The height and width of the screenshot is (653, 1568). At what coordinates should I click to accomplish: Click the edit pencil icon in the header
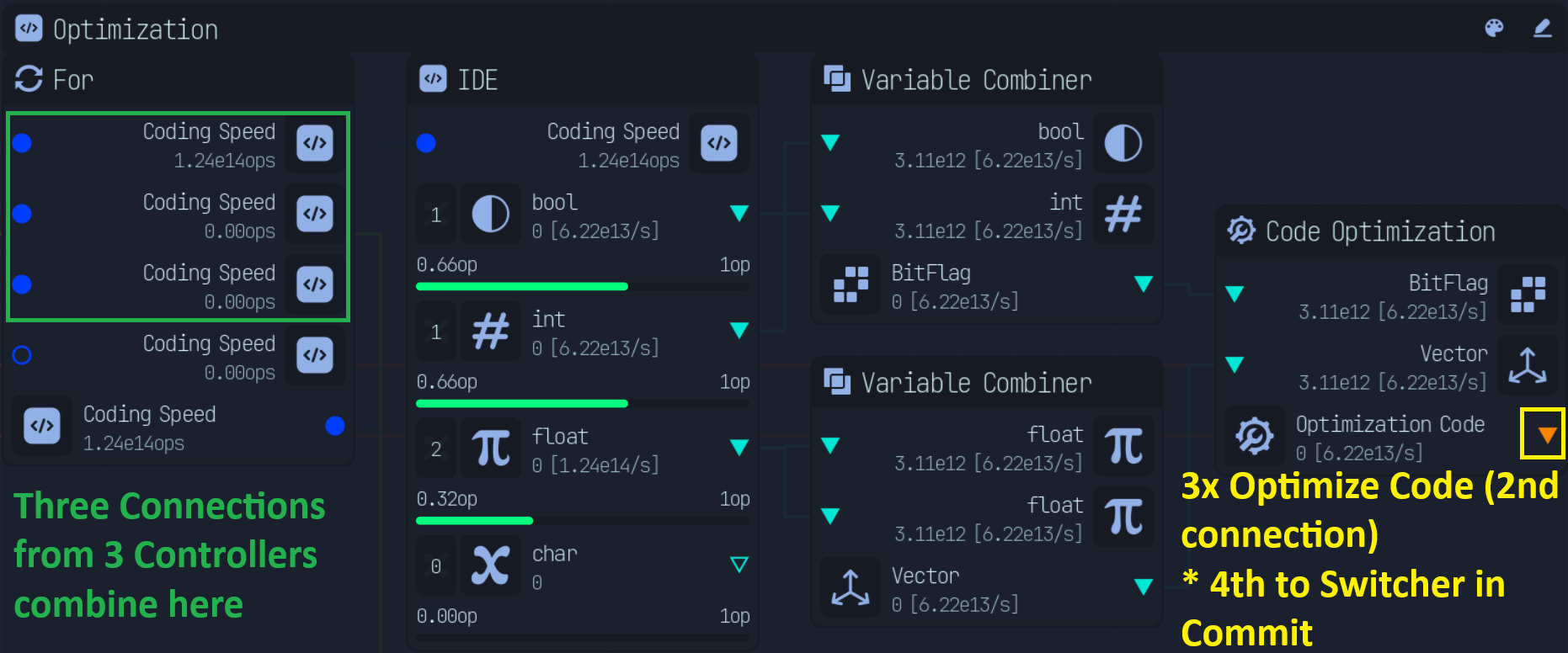pos(1542,29)
